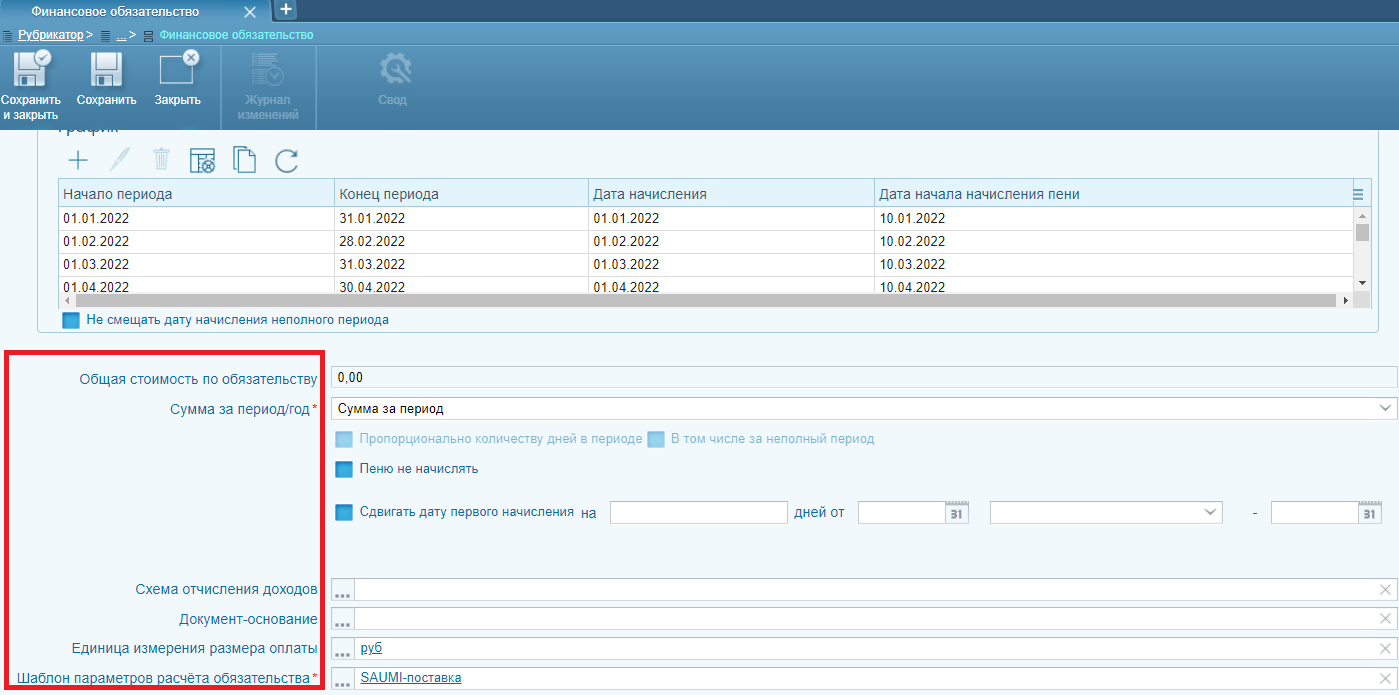Add a new schedule row with plus icon
The height and width of the screenshot is (695, 1399).
click(x=78, y=160)
